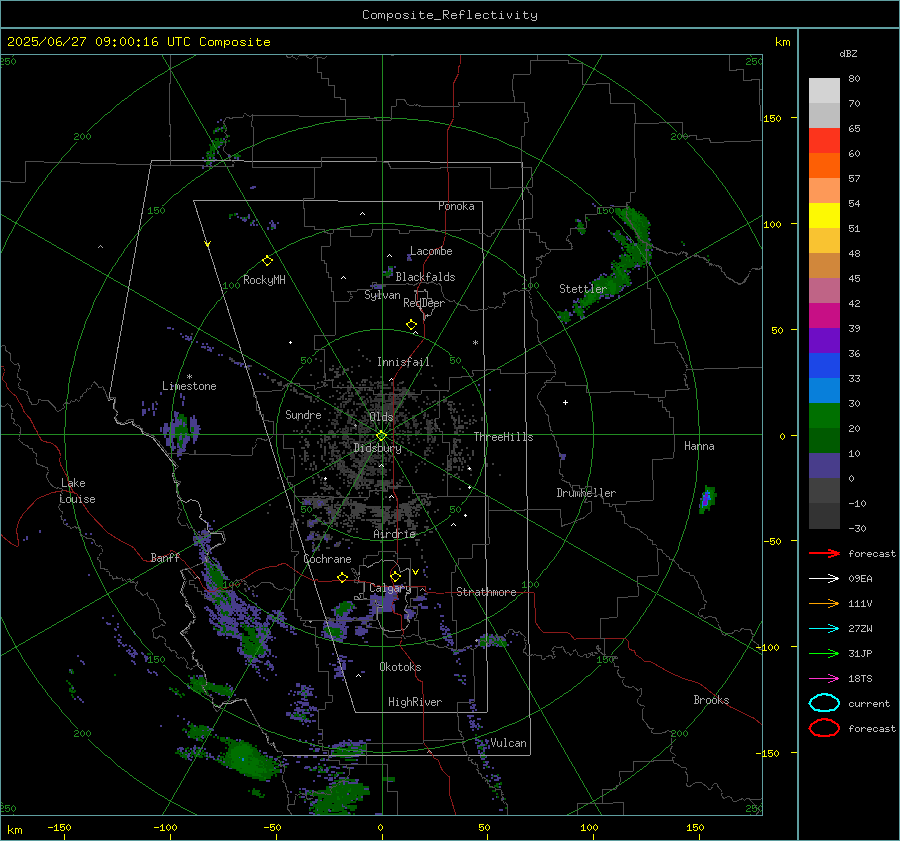Screen dimensions: 900x841
Task: Select the purple swatch in dBZ scale
Action: (x=824, y=340)
